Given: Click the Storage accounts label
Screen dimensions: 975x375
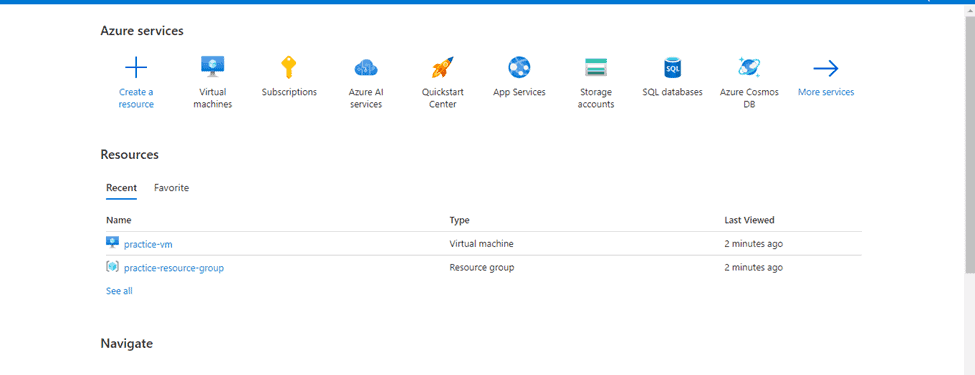Looking at the screenshot, I should (596, 98).
